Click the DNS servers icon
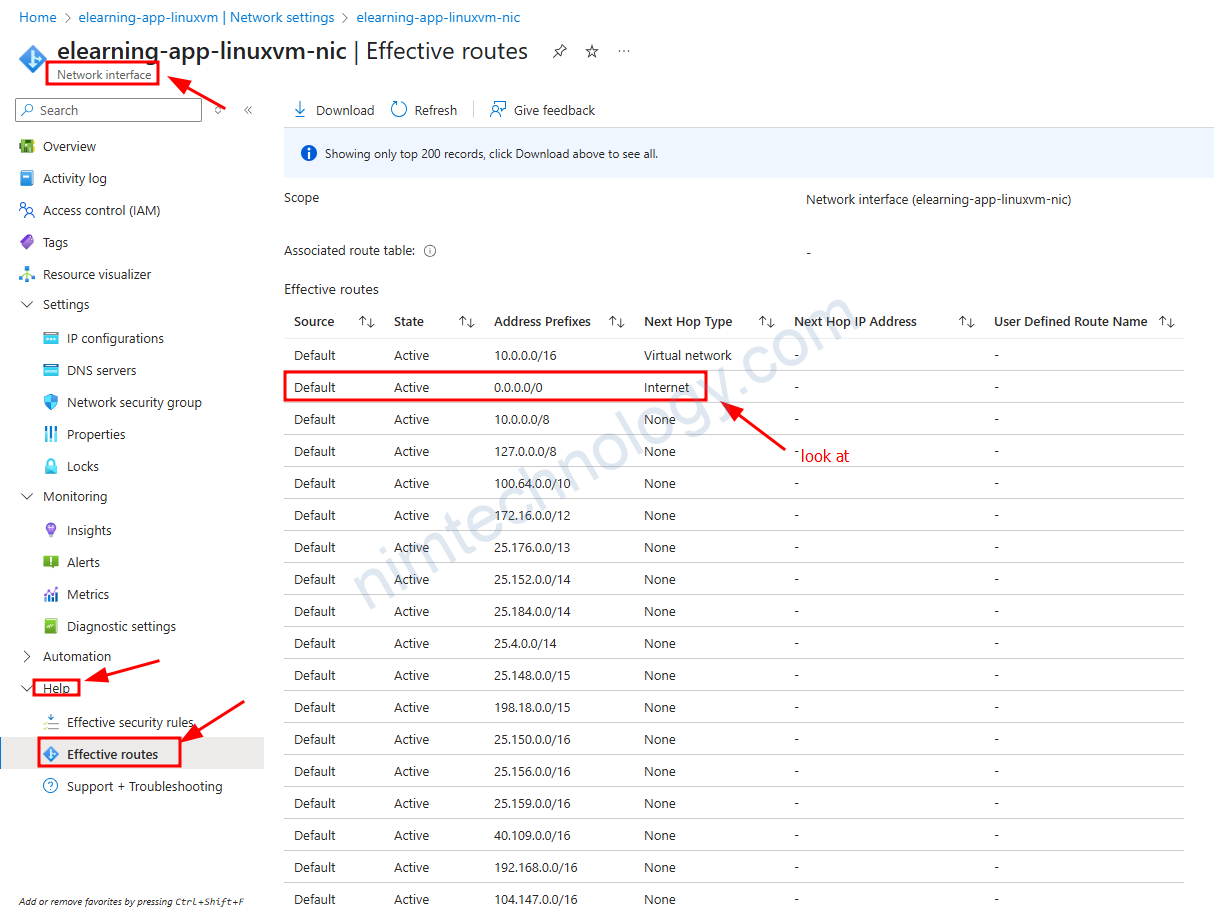1214x908 pixels. (51, 370)
